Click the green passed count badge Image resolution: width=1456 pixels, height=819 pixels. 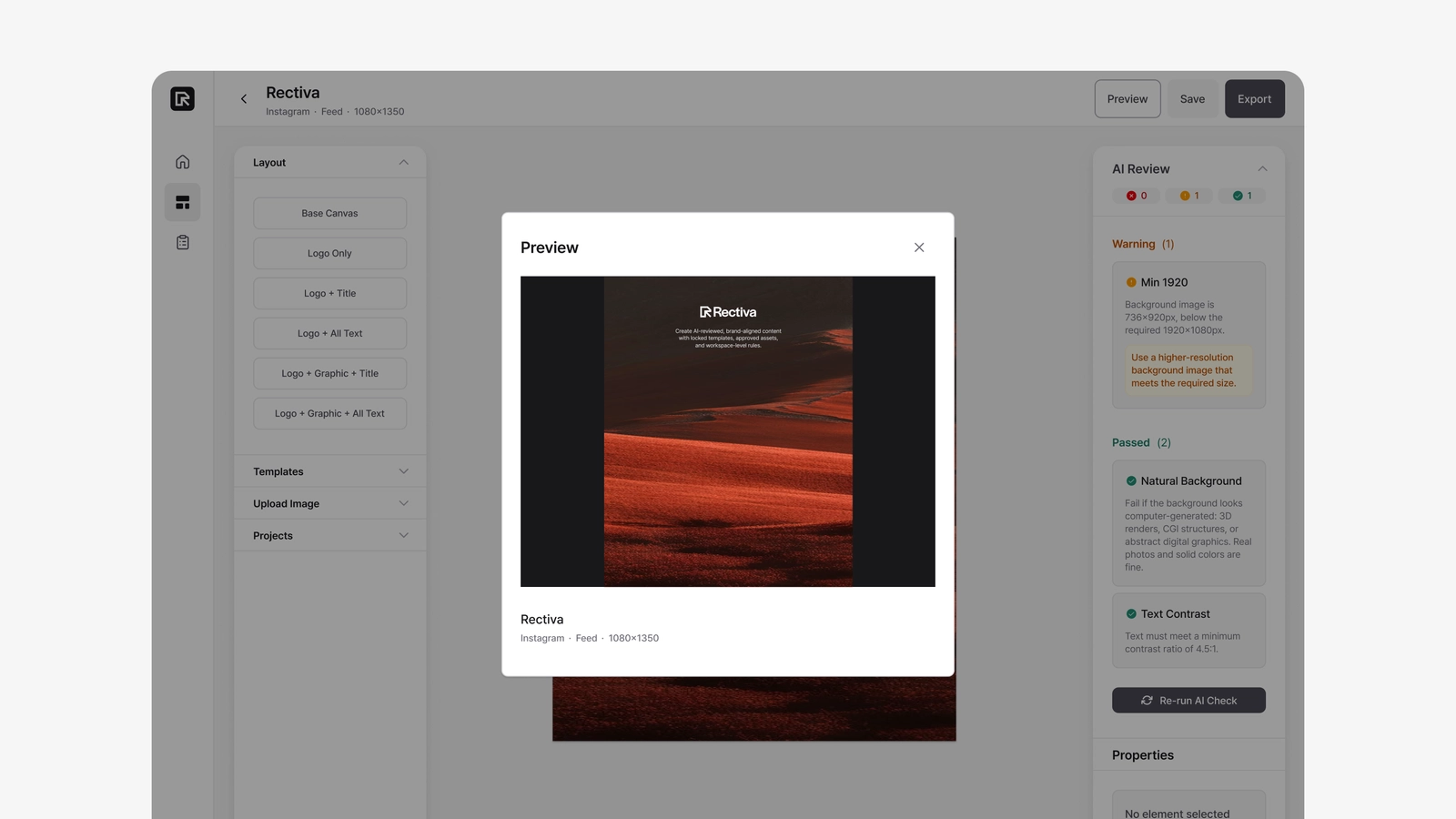pyautogui.click(x=1241, y=196)
